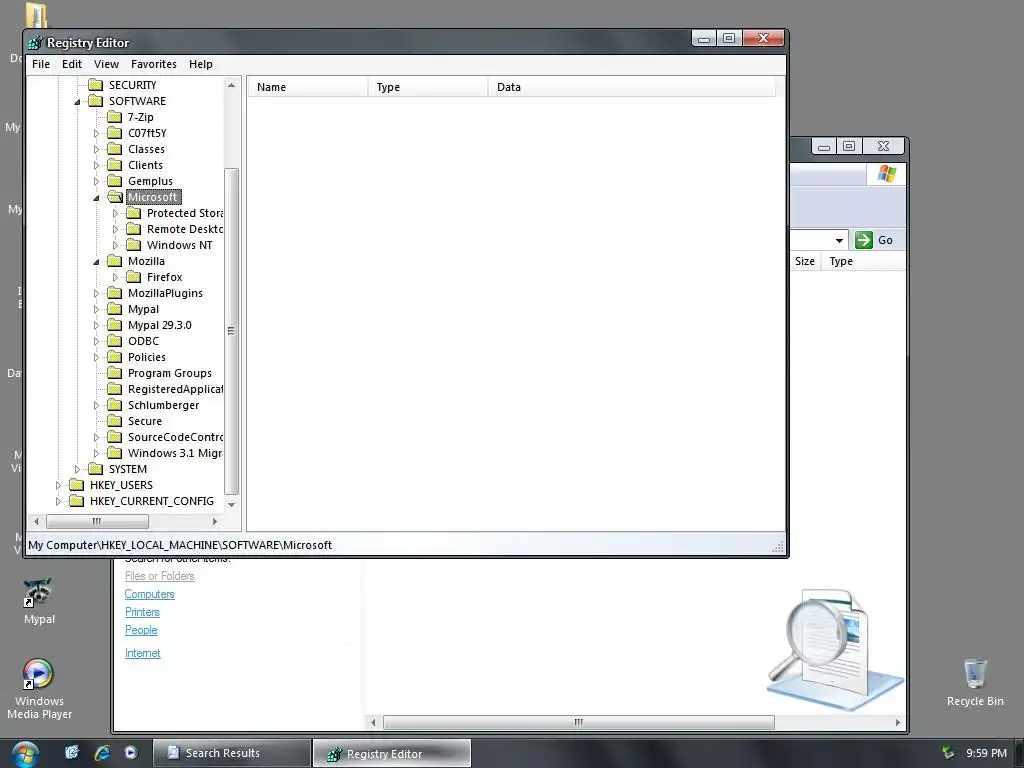Expand the Classes key
The width and height of the screenshot is (1024, 768).
pyautogui.click(x=97, y=149)
